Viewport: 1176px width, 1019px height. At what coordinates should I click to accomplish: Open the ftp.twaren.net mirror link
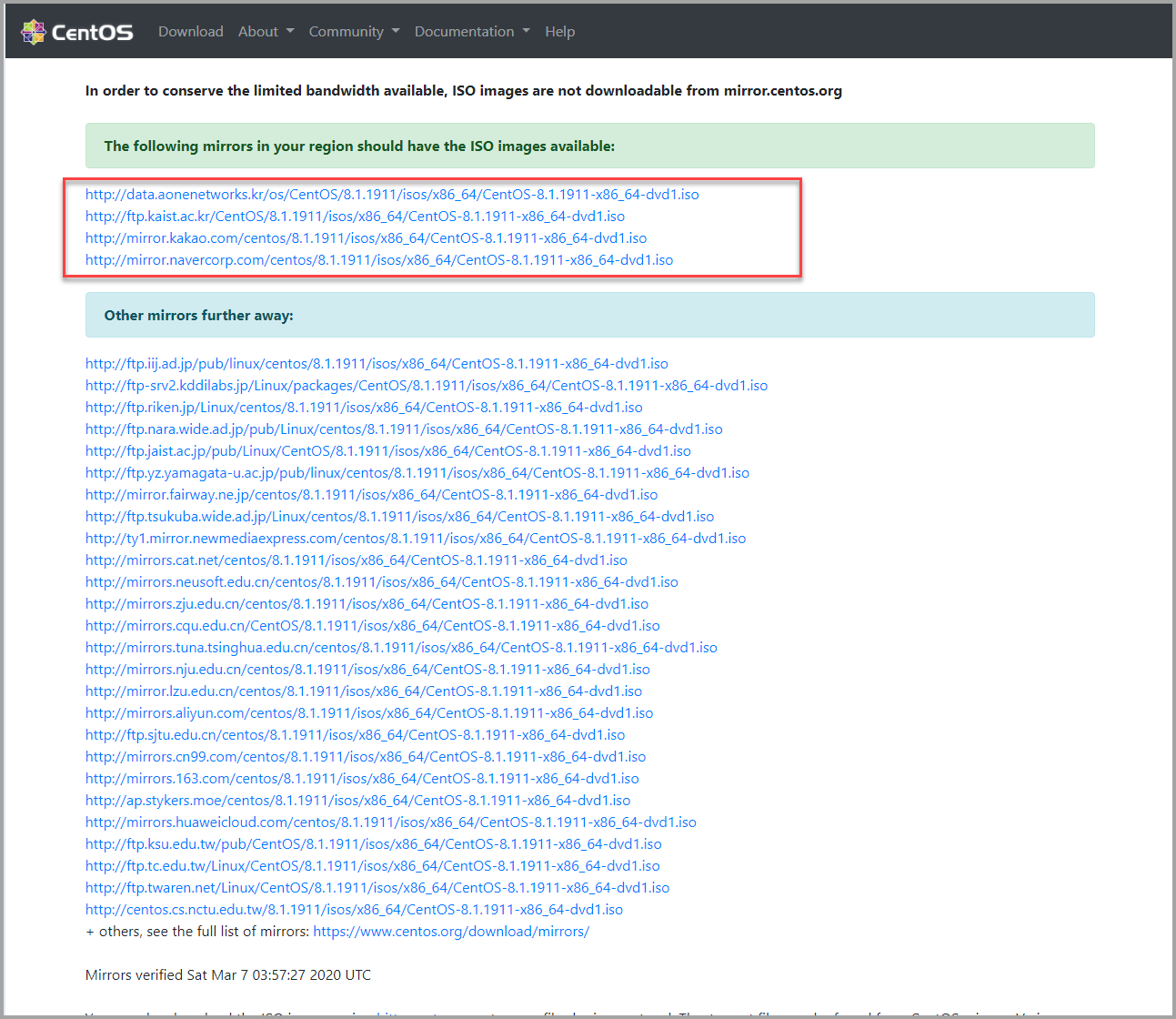[x=377, y=888]
